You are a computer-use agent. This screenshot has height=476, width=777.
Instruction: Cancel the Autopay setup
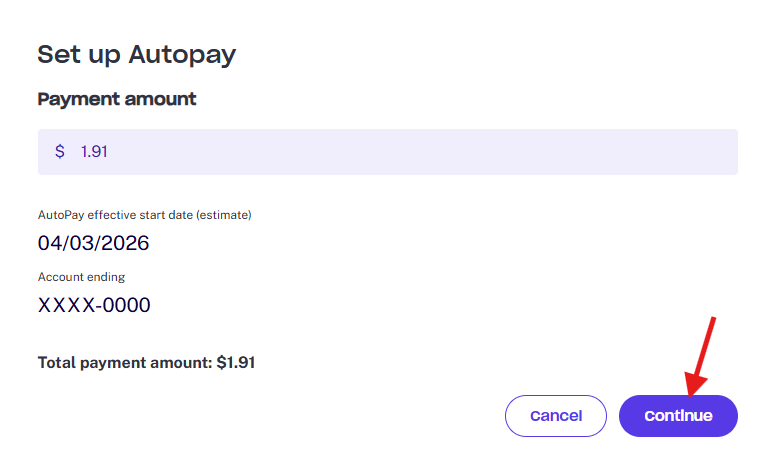555,416
